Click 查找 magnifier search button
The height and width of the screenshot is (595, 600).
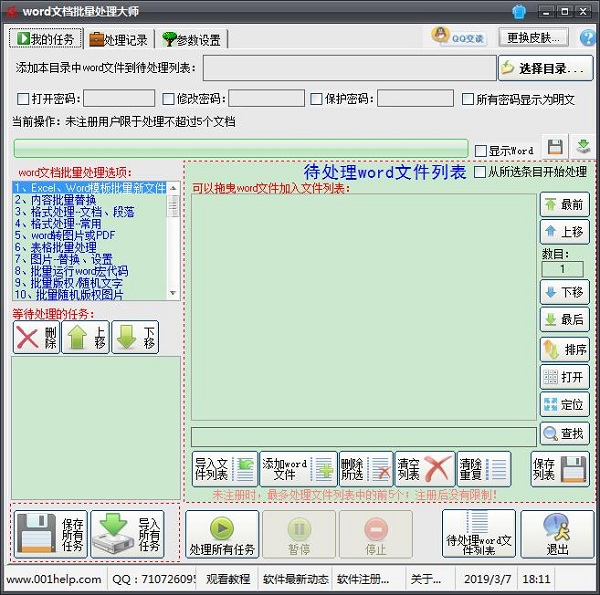click(564, 434)
